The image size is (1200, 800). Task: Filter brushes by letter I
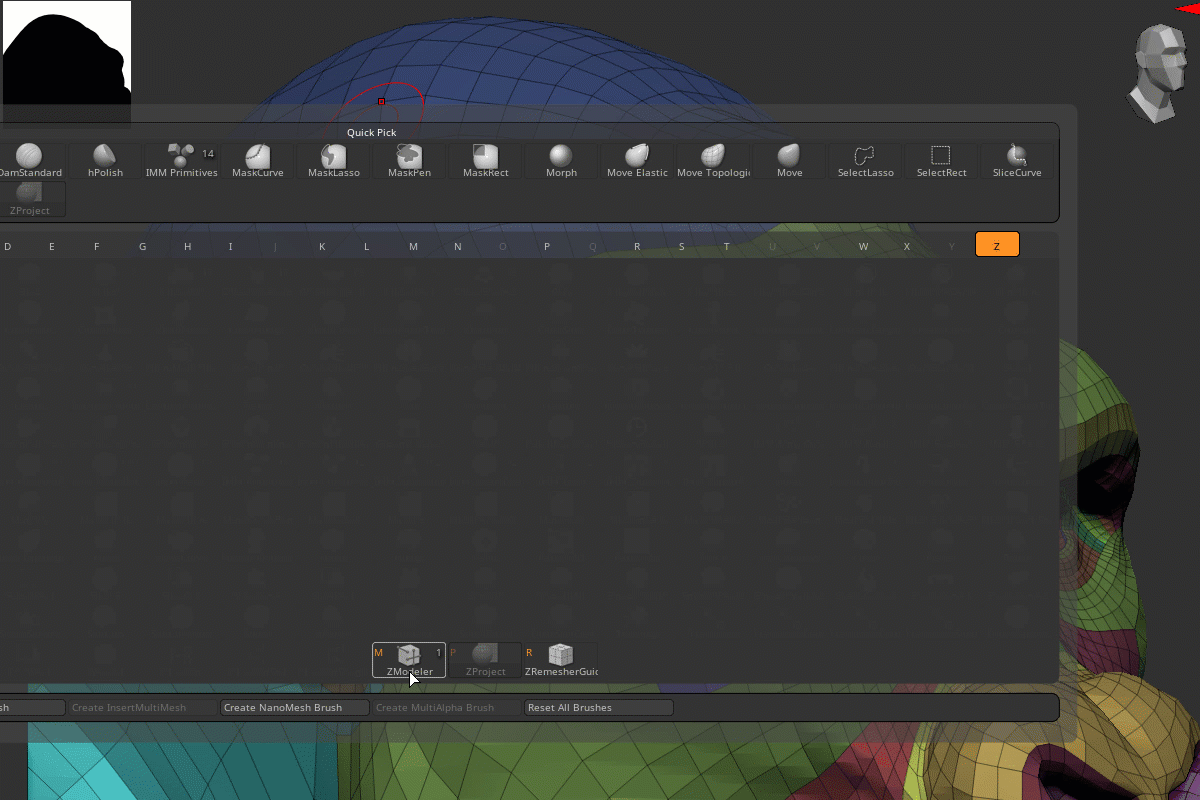point(231,246)
